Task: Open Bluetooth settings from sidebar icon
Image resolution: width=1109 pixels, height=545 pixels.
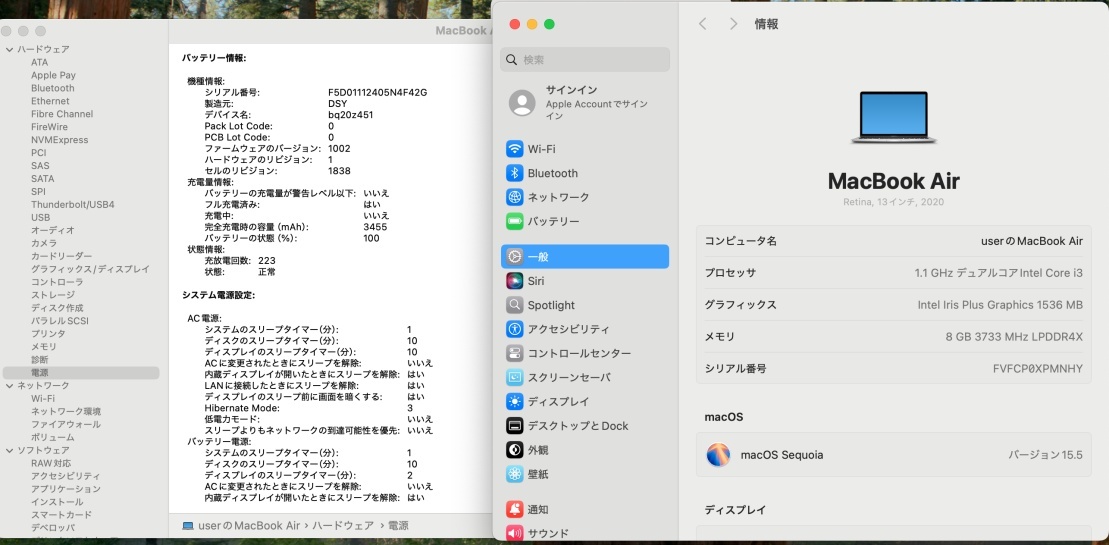Action: tap(515, 173)
